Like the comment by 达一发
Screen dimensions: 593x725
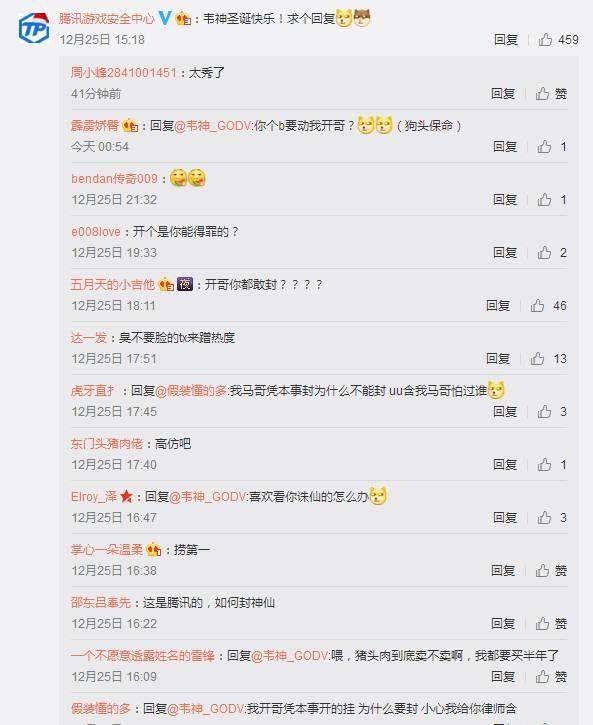[x=548, y=359]
